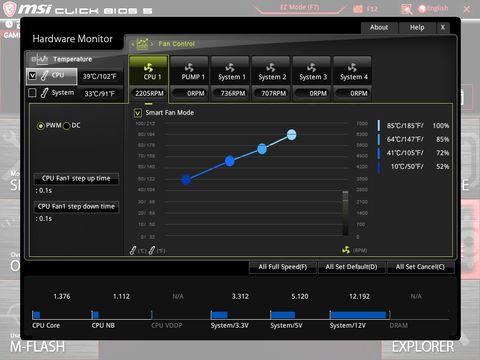Click the CPU NB voltage bar
This screenshot has width=480, height=360.
point(95,315)
